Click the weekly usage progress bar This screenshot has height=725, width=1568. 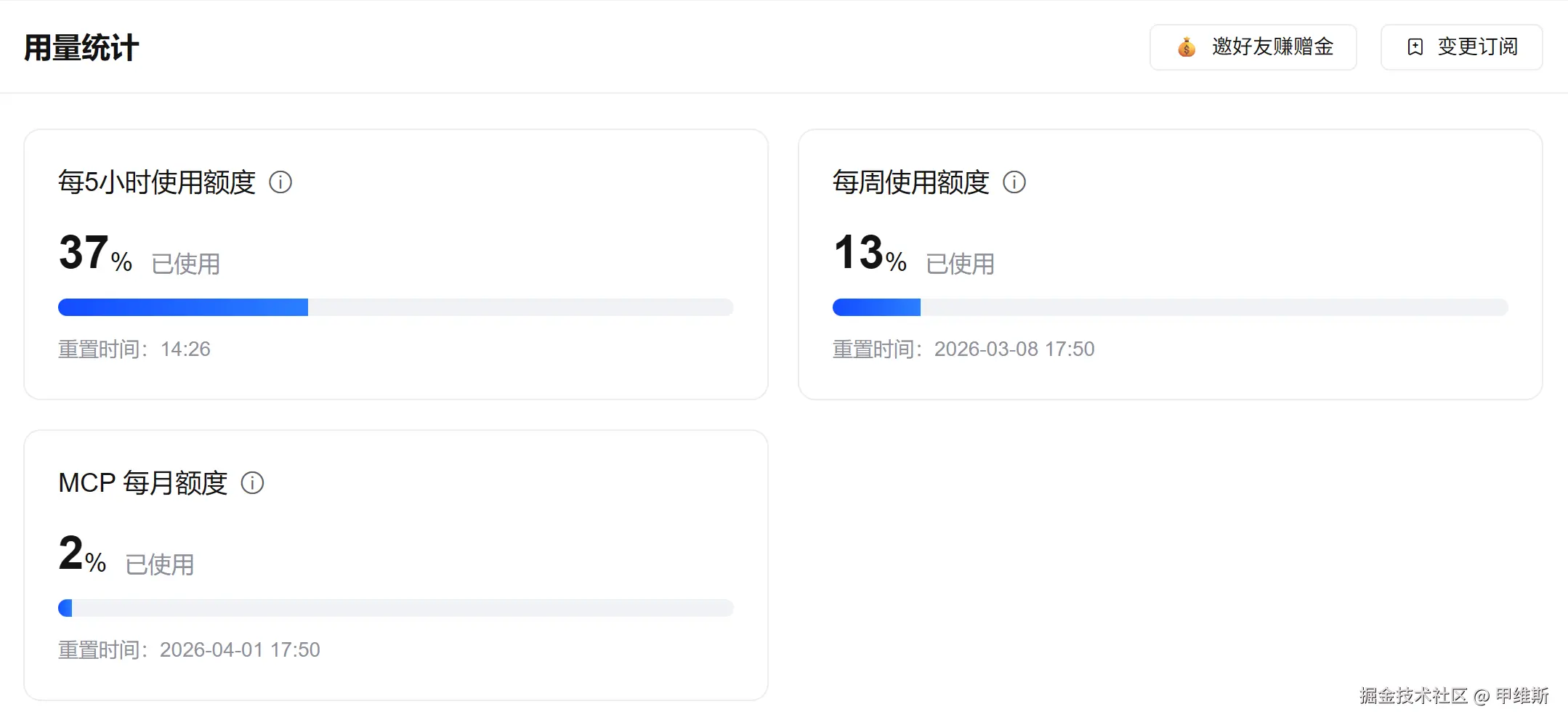click(1171, 307)
